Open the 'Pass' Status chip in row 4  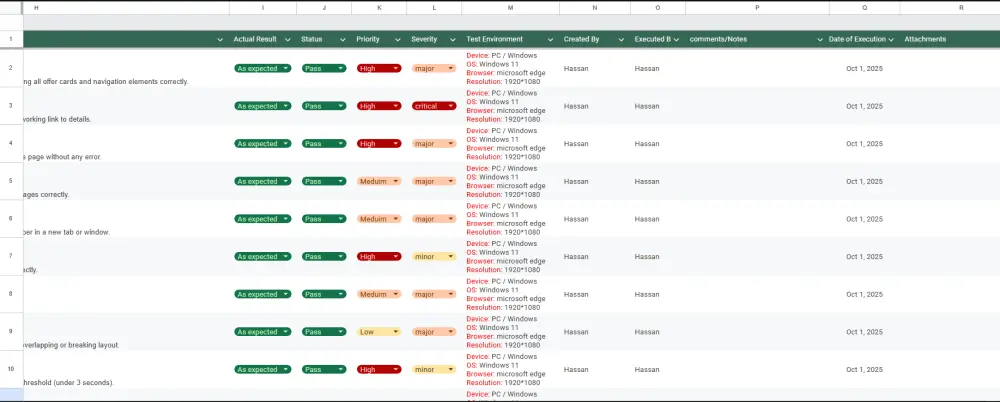pyautogui.click(x=324, y=144)
